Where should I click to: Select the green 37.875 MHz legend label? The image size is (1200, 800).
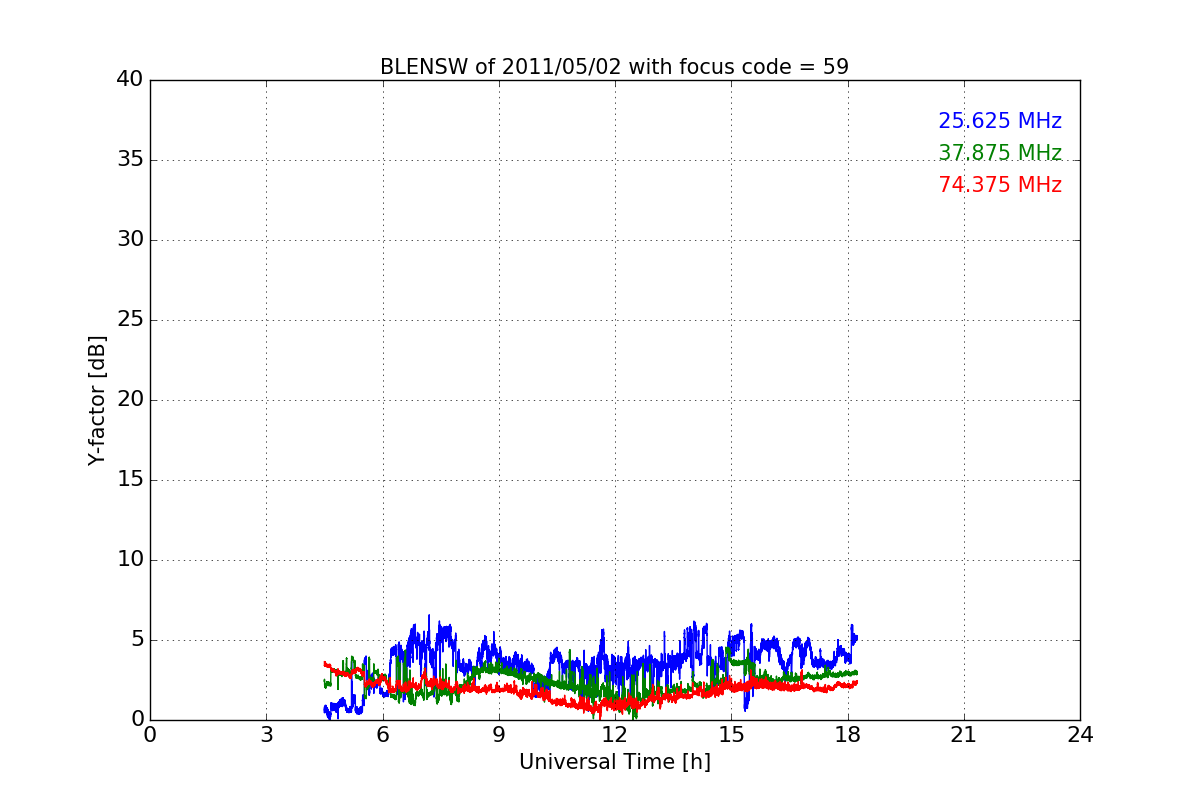click(1000, 153)
